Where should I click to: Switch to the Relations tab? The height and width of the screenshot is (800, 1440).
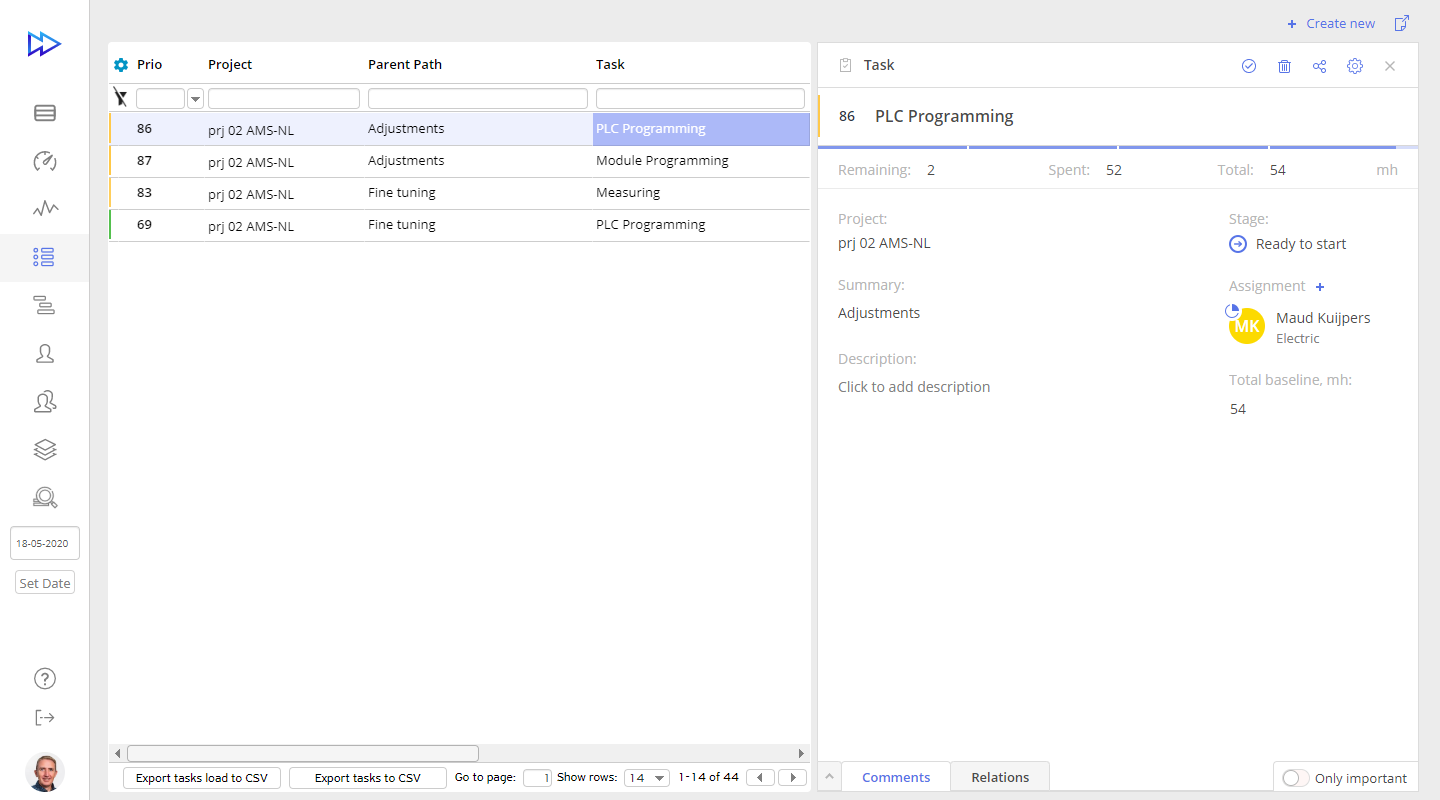(1000, 777)
